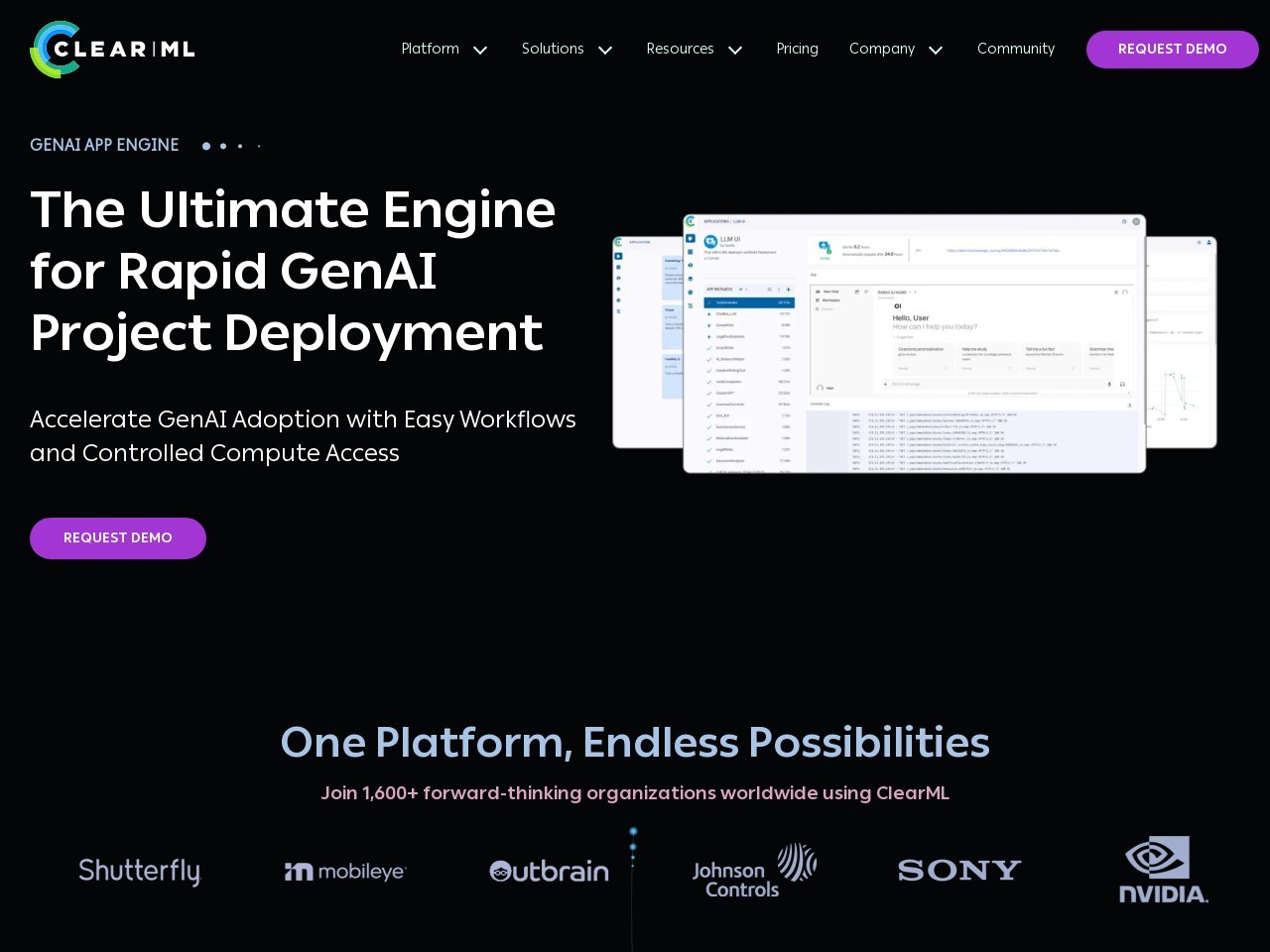Image resolution: width=1270 pixels, height=952 pixels.
Task: Click the GENAI APP ENGINE label
Action: tap(104, 145)
